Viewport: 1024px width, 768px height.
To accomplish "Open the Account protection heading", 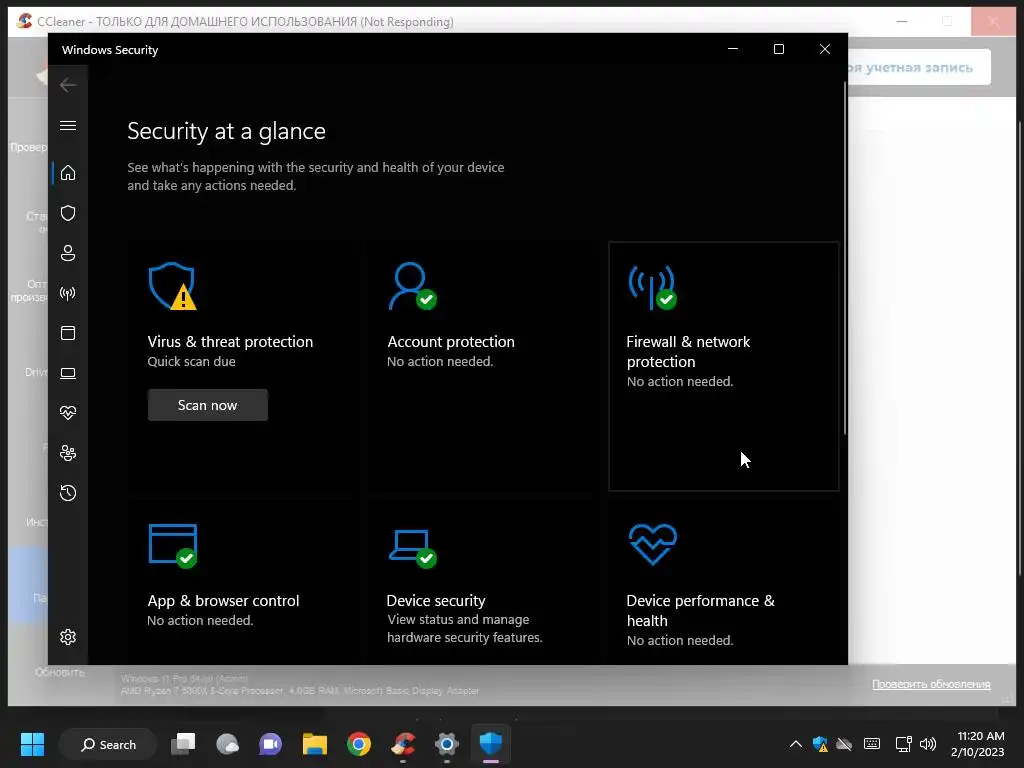I will [451, 342].
